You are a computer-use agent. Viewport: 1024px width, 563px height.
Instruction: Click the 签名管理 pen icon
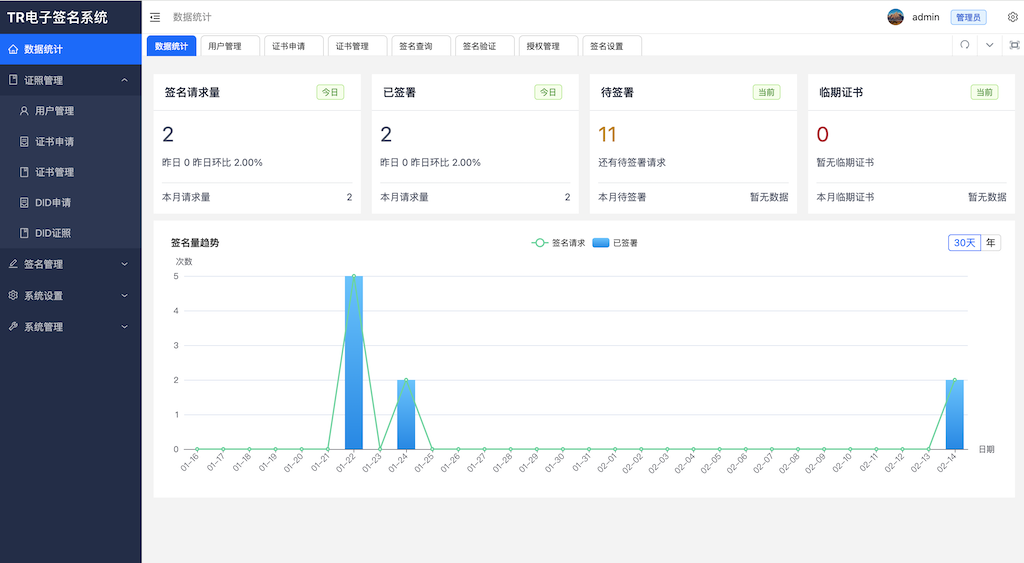click(x=13, y=264)
